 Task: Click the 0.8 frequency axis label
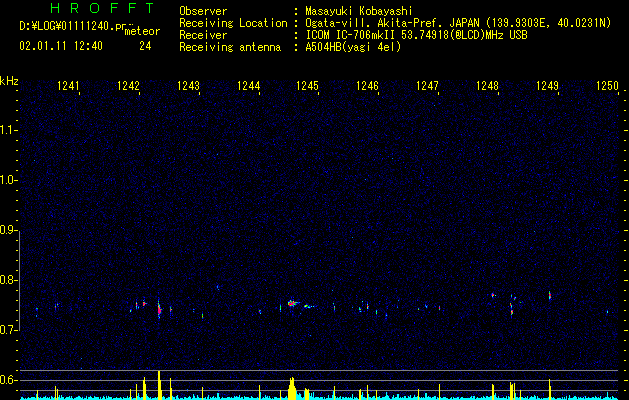coord(8,280)
